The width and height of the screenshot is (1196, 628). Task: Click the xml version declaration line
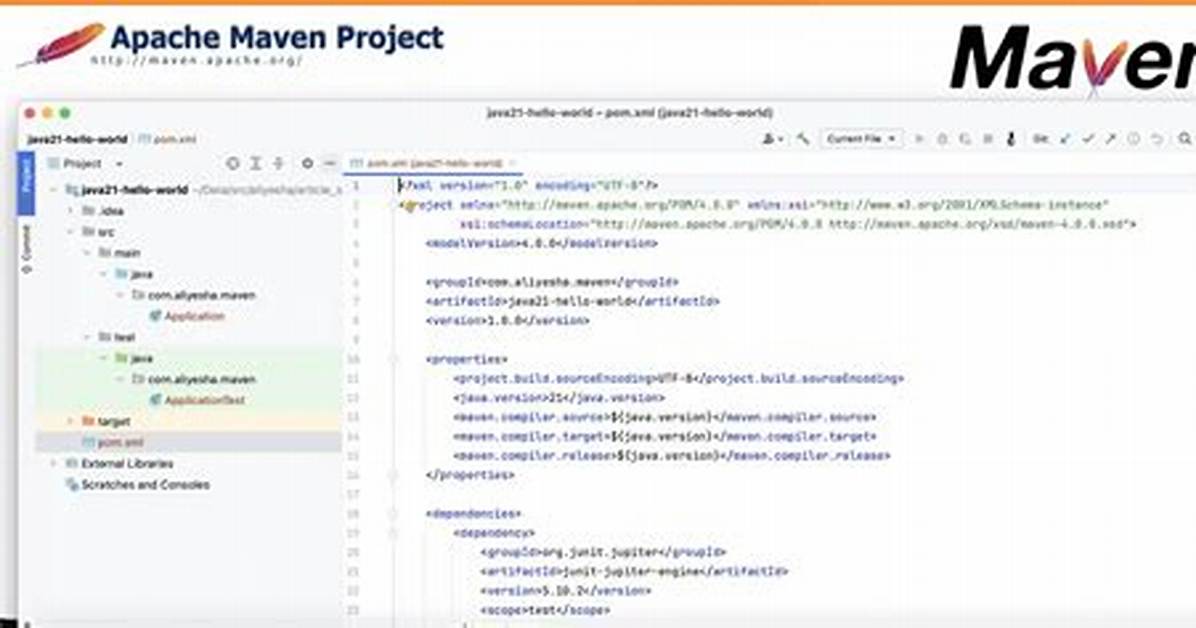[528, 185]
